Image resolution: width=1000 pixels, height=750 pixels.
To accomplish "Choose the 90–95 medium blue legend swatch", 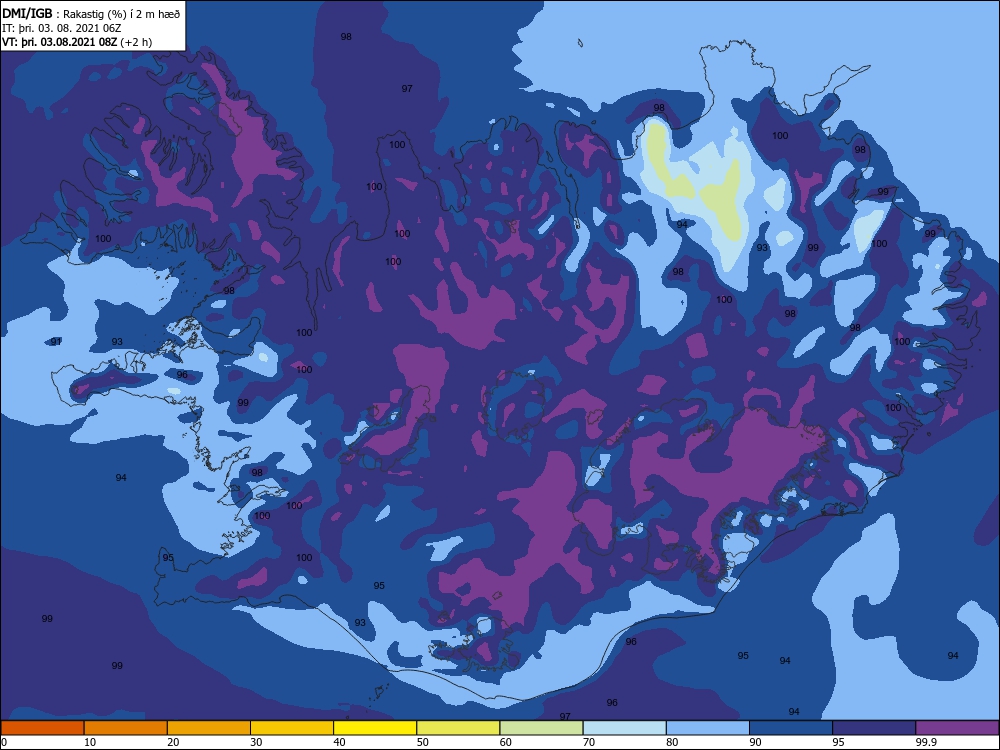I will pos(791,728).
